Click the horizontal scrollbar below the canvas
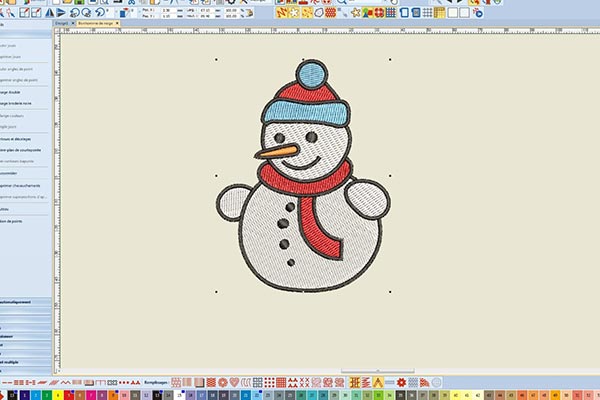The height and width of the screenshot is (400, 600). tap(370, 371)
